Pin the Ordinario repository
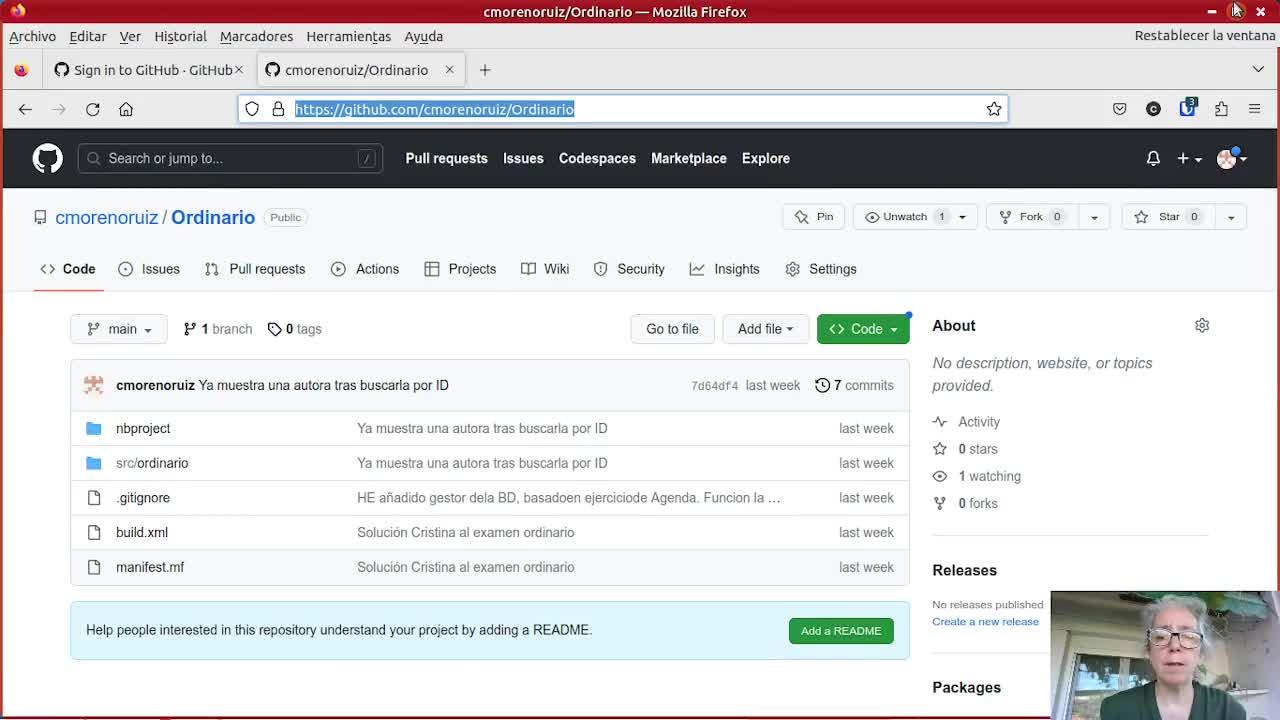The width and height of the screenshot is (1280, 720). click(x=814, y=217)
